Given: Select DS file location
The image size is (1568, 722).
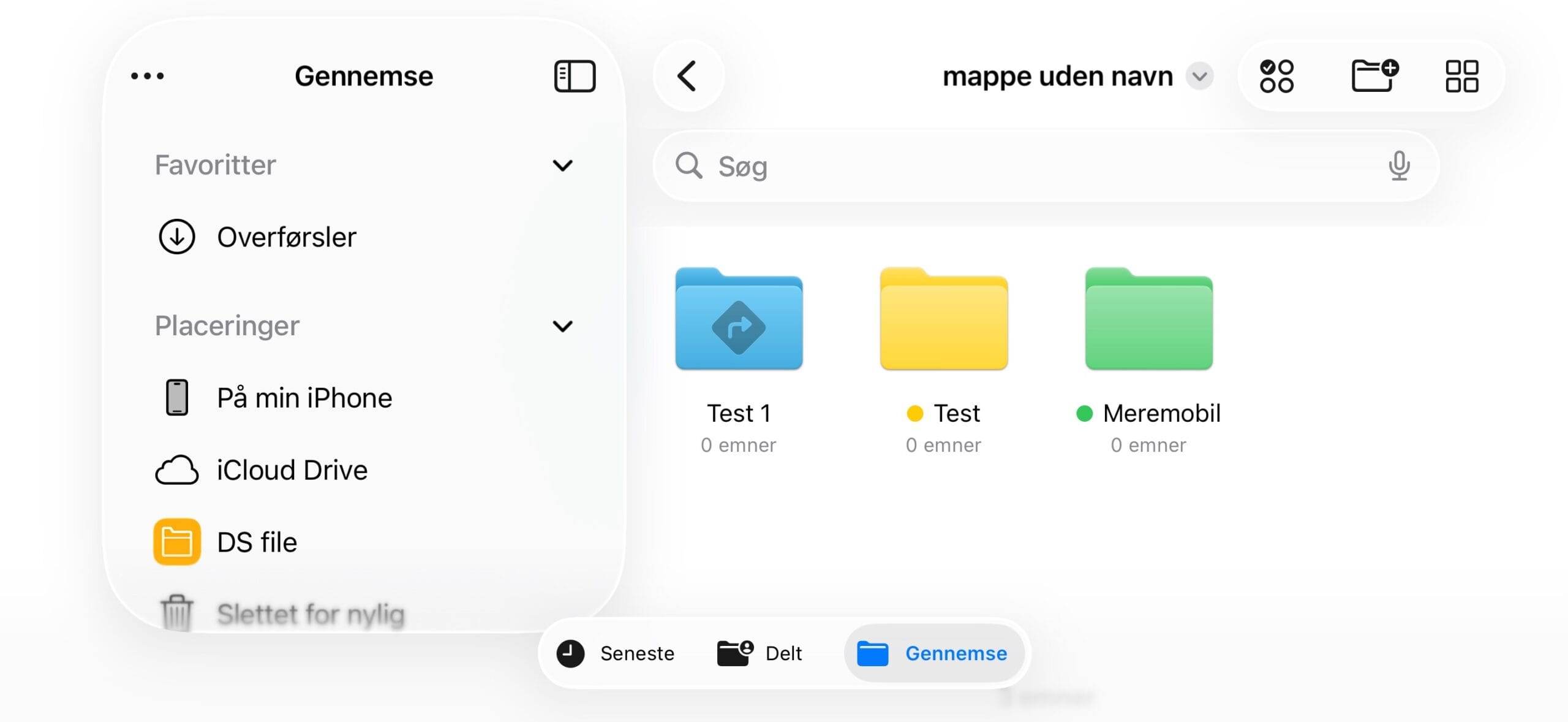Looking at the screenshot, I should [x=365, y=542].
